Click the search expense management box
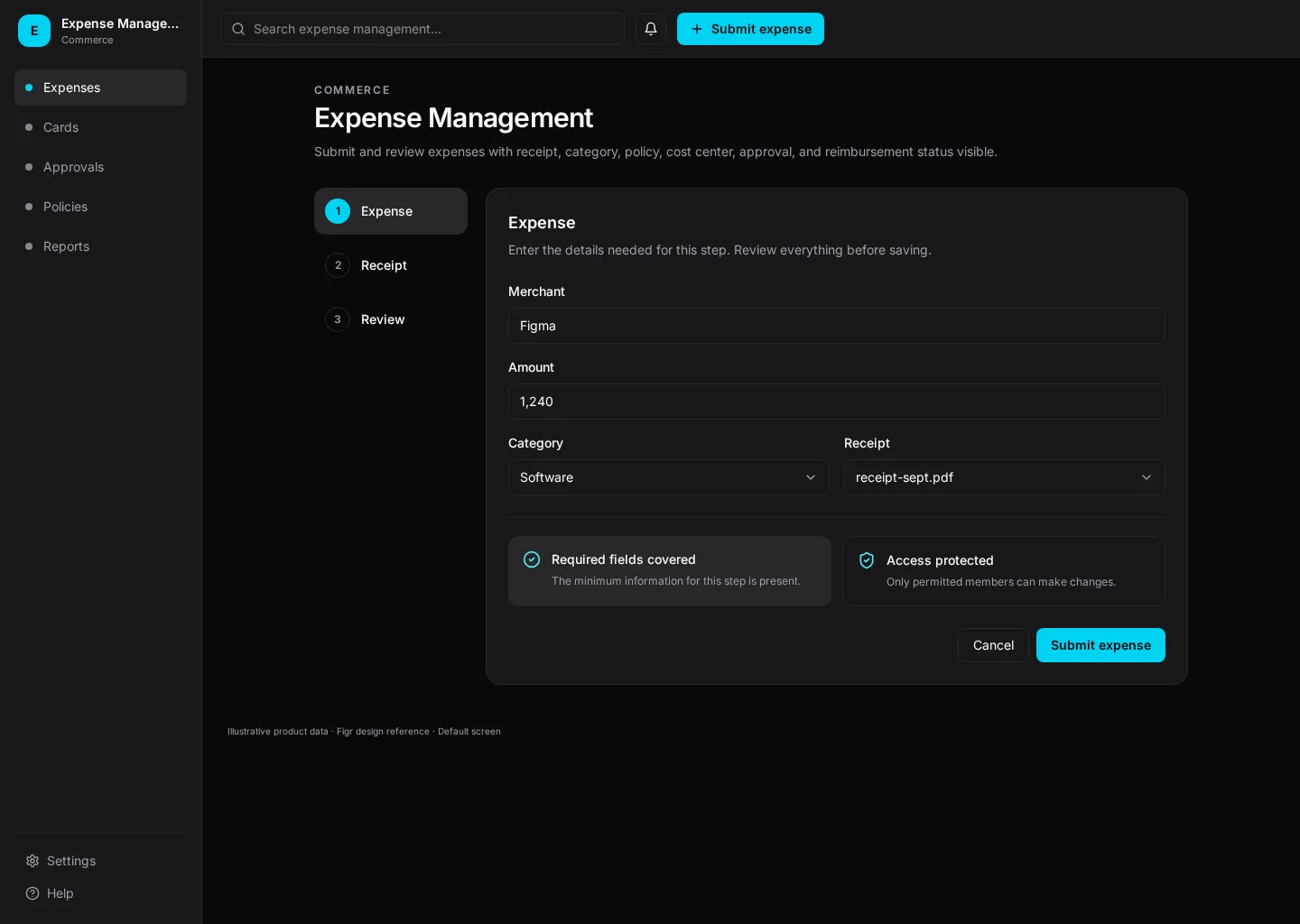Viewport: 1300px width, 924px height. 422,29
